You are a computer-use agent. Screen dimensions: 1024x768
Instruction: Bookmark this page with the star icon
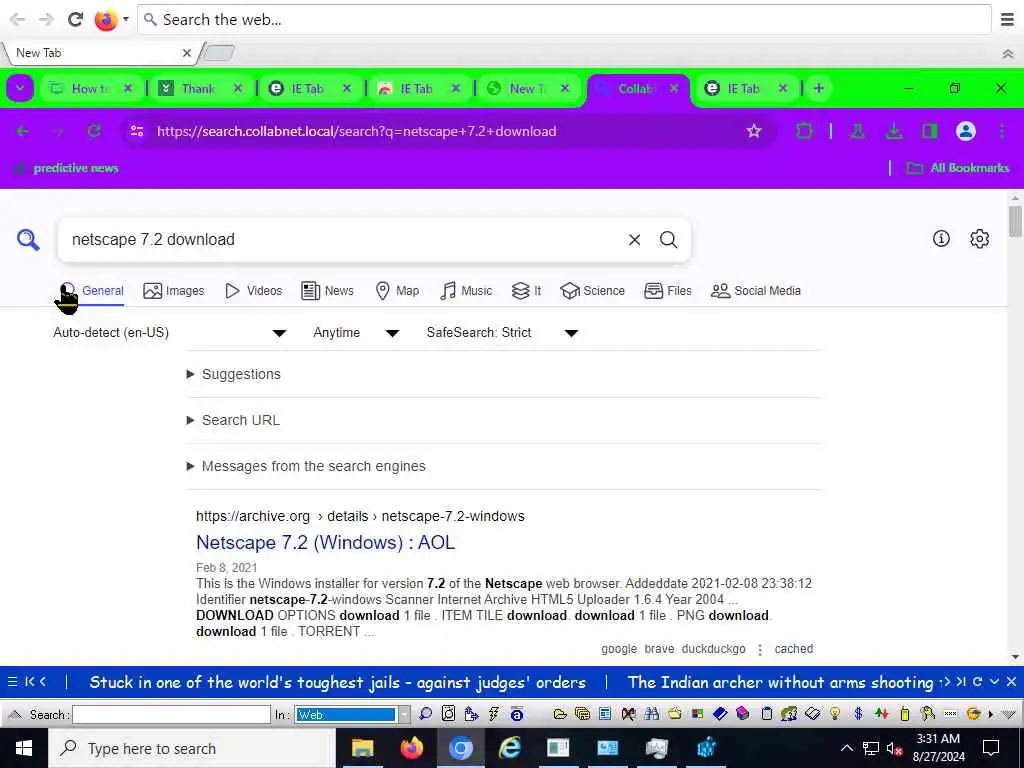[754, 131]
